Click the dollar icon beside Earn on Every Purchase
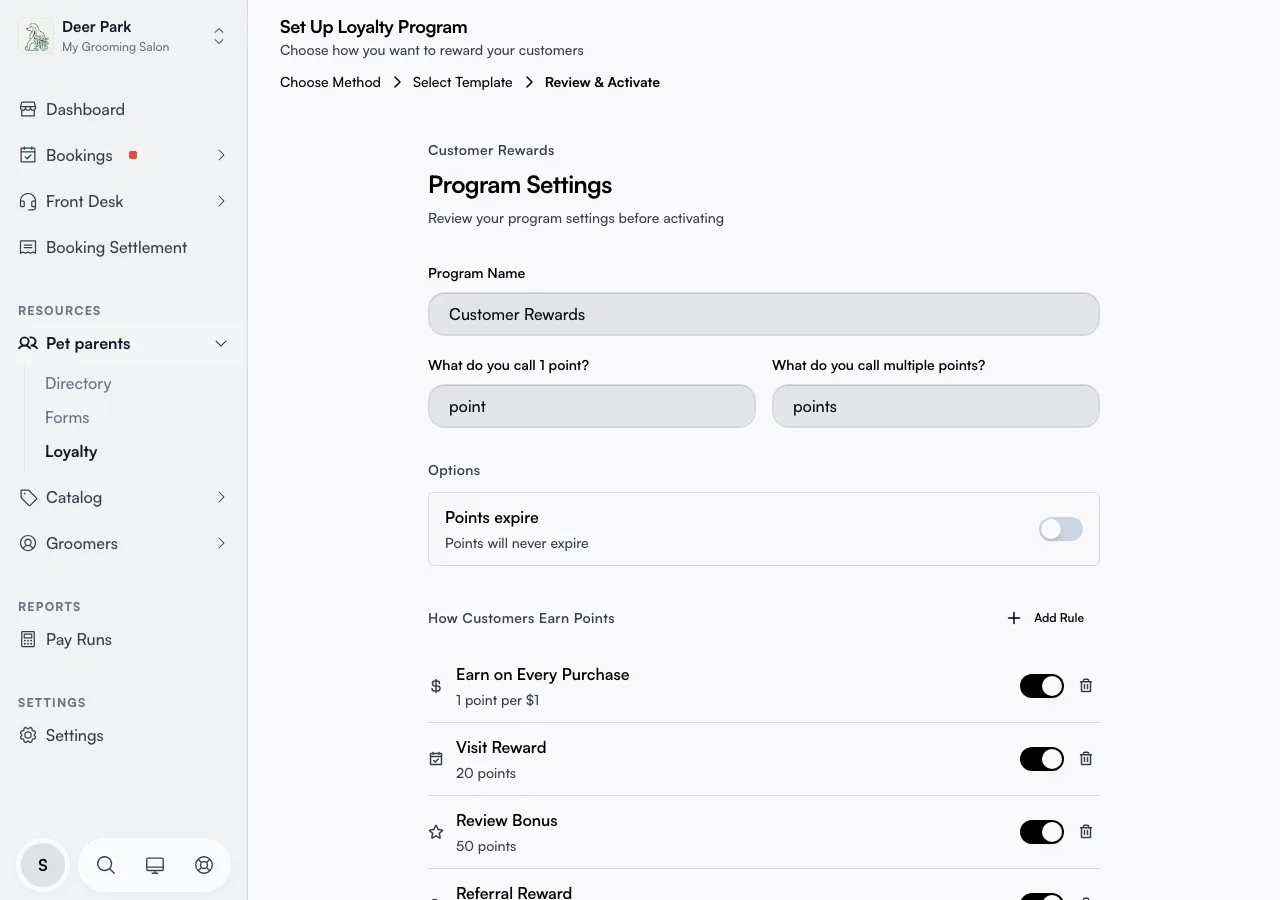The width and height of the screenshot is (1280, 900). (436, 686)
